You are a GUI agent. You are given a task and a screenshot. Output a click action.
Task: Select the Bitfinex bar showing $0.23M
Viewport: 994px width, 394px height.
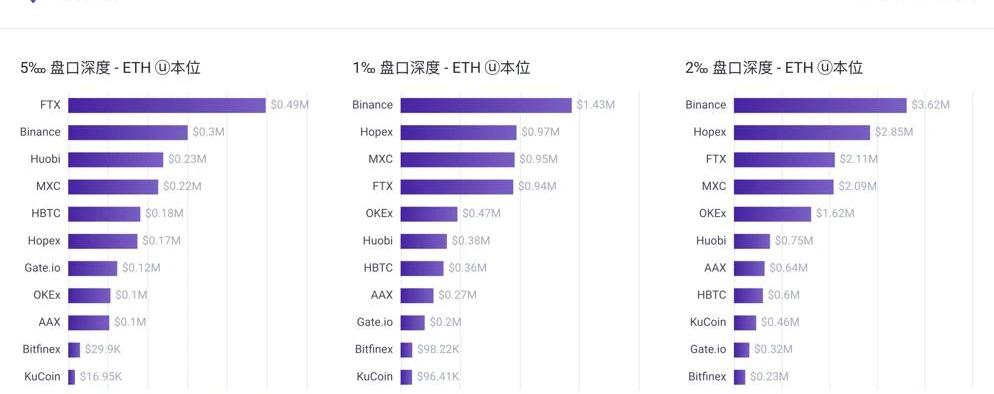pos(740,377)
